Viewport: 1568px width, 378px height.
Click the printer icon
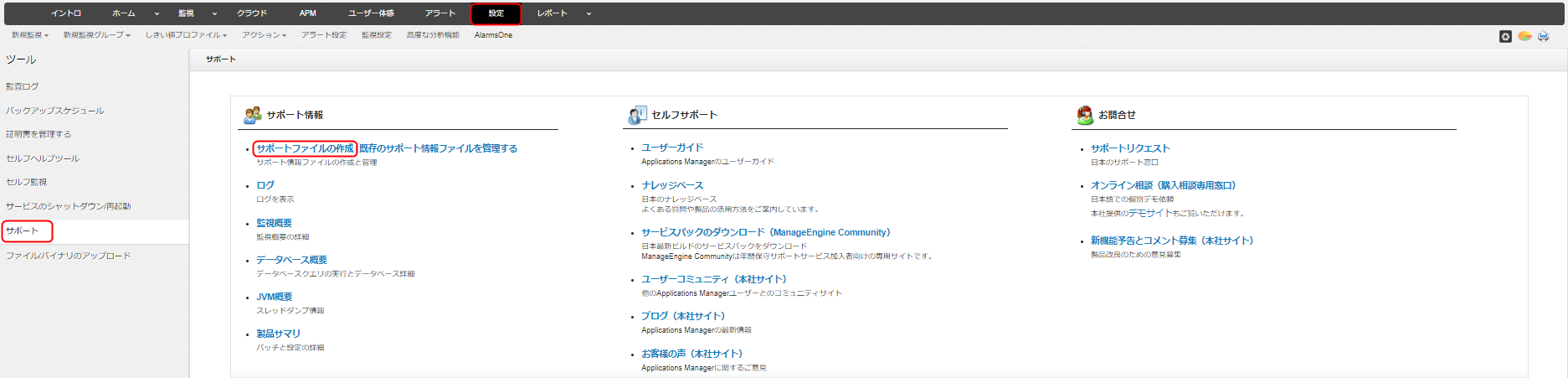coord(1543,36)
